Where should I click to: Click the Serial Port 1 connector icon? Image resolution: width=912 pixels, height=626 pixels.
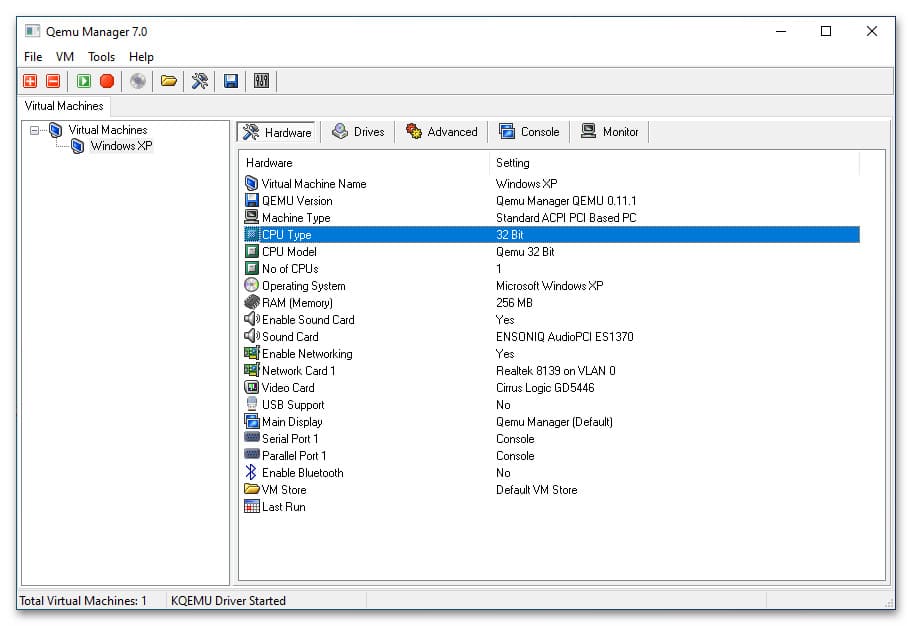pyautogui.click(x=252, y=437)
